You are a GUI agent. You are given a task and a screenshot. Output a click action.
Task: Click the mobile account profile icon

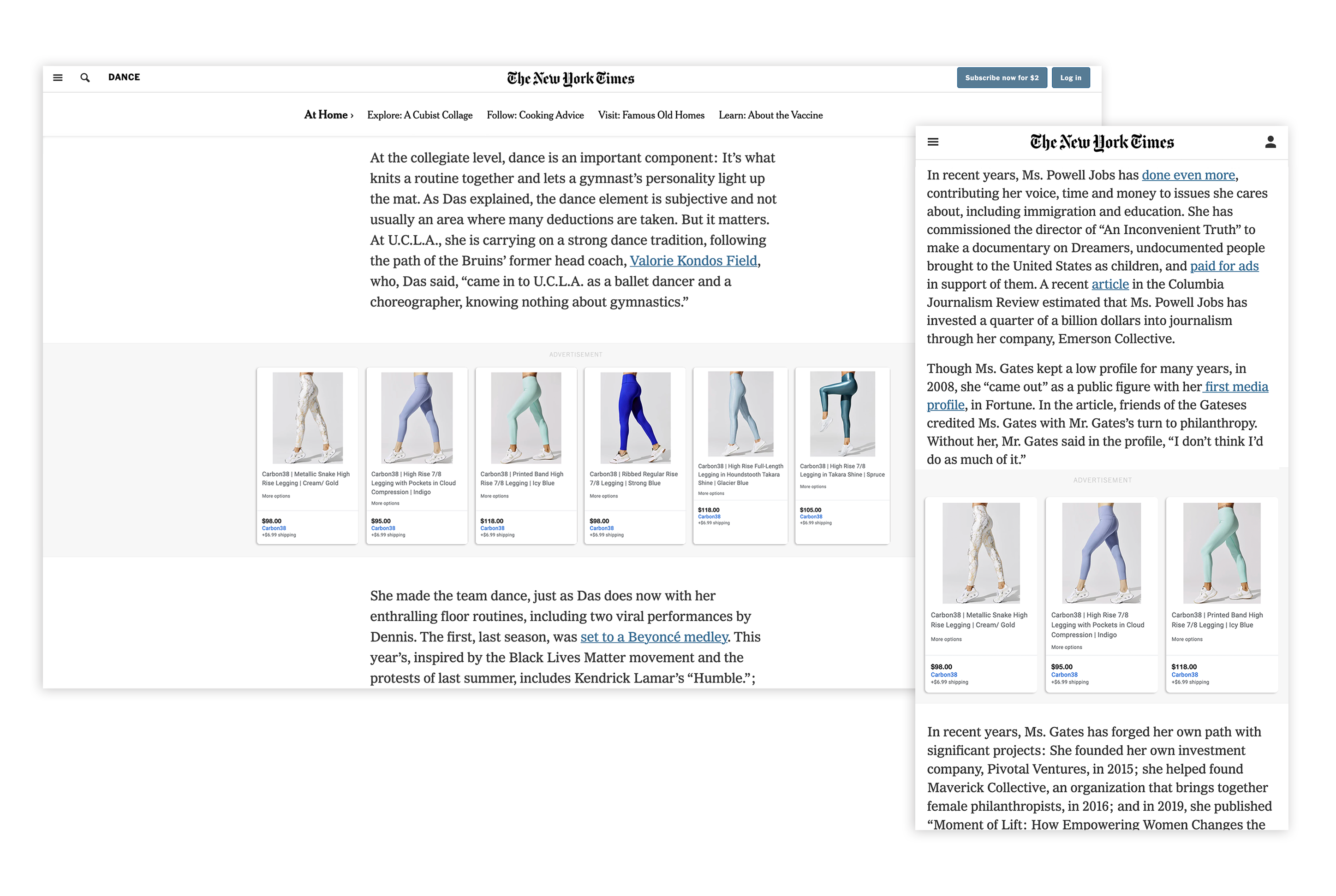point(1270,142)
